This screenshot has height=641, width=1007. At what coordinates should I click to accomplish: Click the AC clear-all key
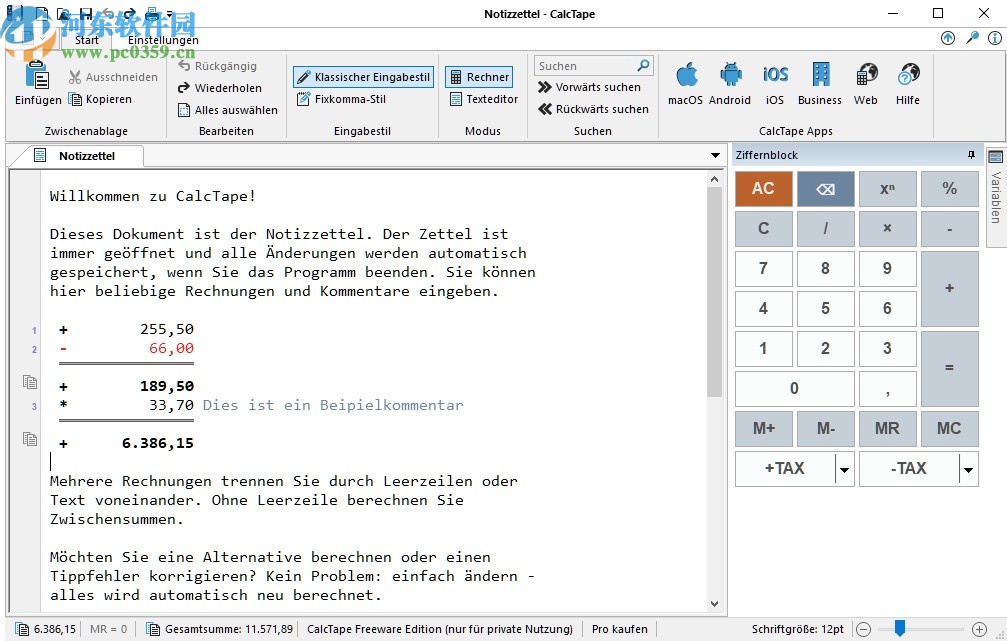[763, 189]
